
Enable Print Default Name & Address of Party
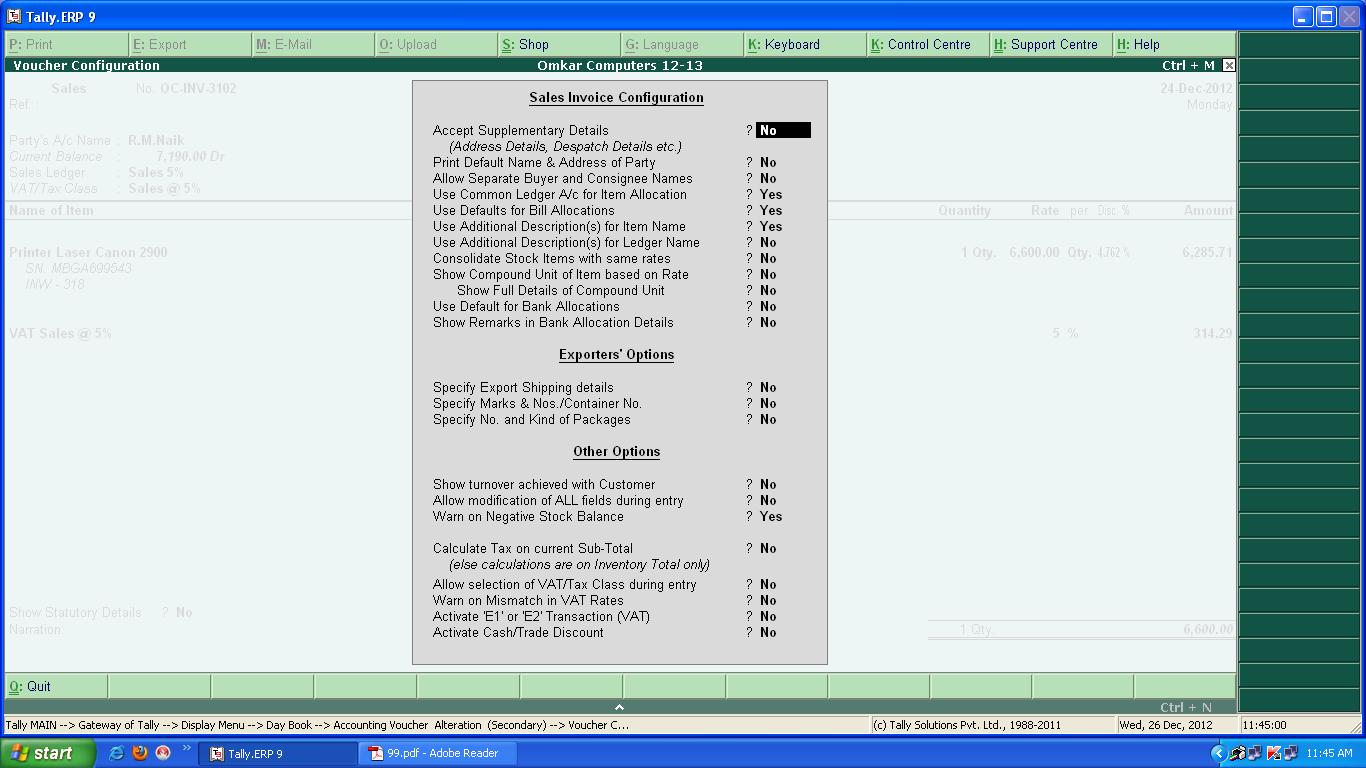pos(767,162)
